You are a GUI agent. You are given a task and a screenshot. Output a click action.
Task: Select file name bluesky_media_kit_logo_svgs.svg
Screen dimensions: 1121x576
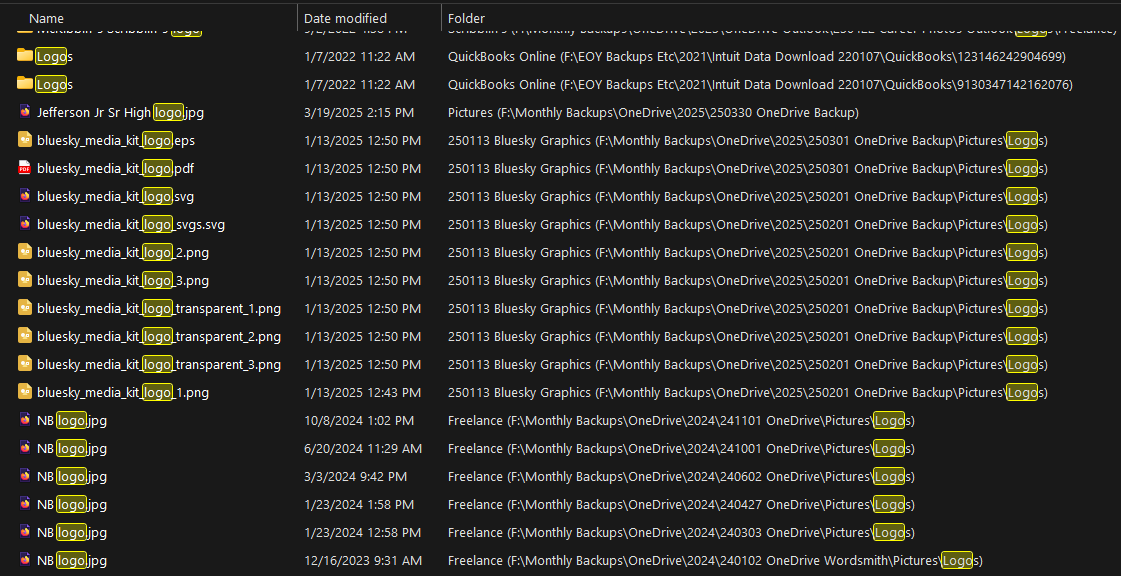pyautogui.click(x=131, y=224)
